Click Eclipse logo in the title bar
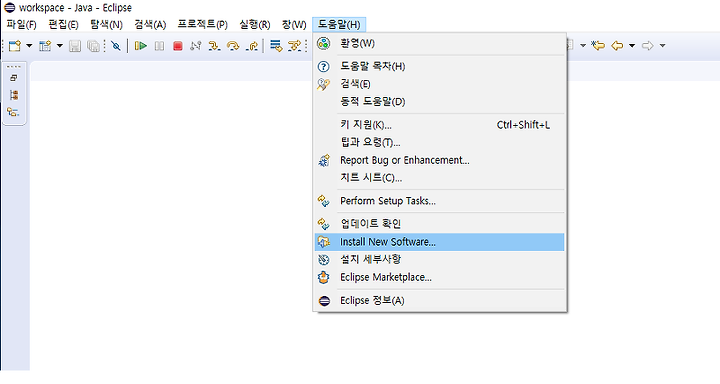The width and height of the screenshot is (720, 384). 9,7
